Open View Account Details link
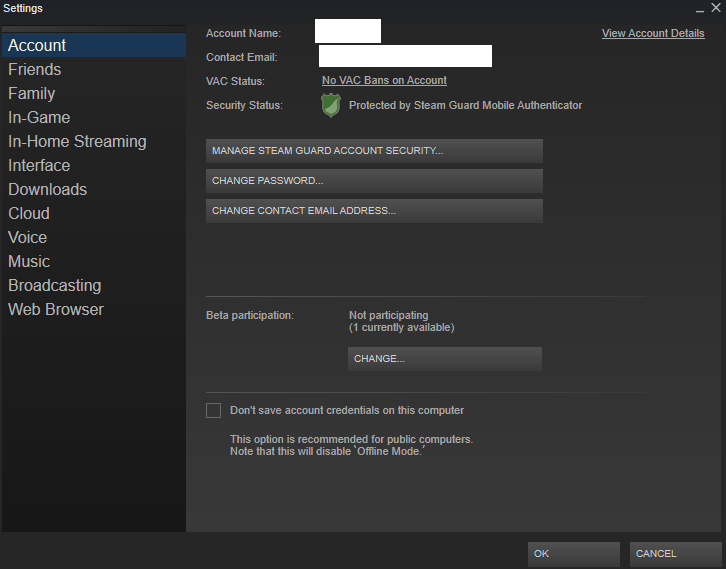 pyautogui.click(x=653, y=33)
